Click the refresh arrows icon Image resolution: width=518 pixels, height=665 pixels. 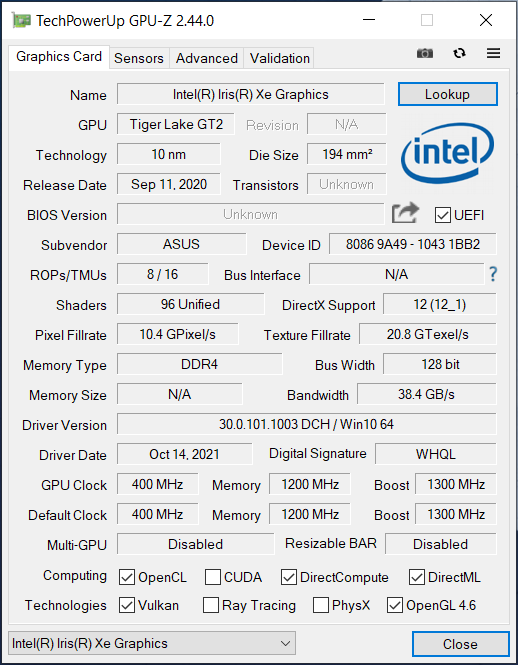pos(459,53)
